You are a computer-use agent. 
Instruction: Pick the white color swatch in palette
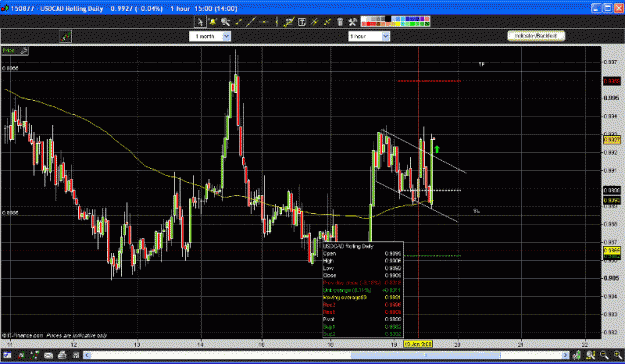364,19
